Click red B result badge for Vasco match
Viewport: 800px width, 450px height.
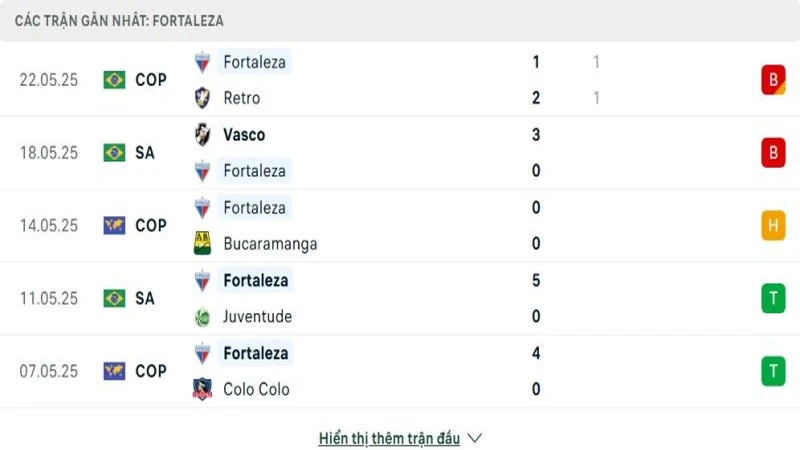tap(772, 153)
